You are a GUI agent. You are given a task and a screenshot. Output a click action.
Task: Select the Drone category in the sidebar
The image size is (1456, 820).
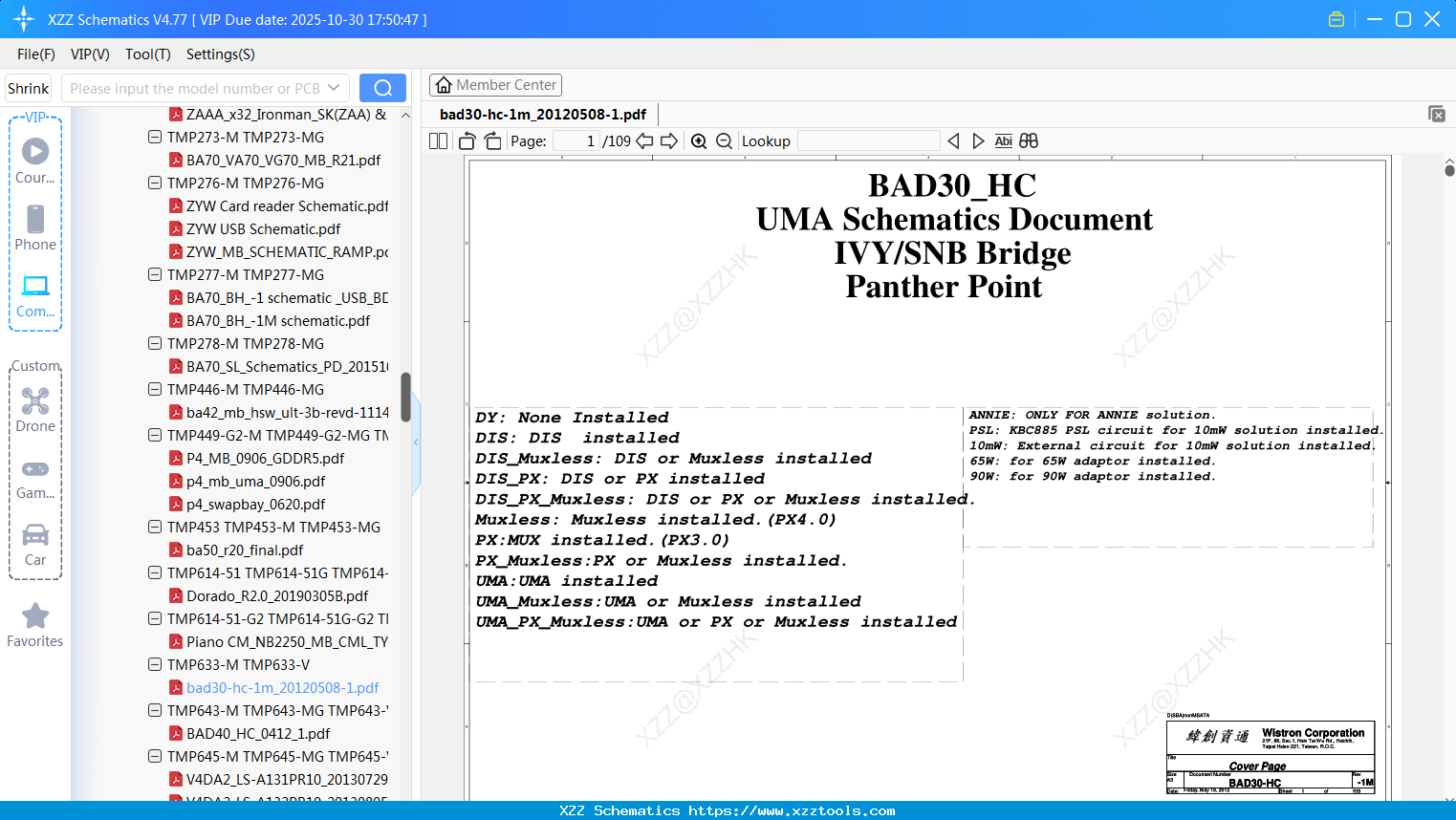point(35,410)
